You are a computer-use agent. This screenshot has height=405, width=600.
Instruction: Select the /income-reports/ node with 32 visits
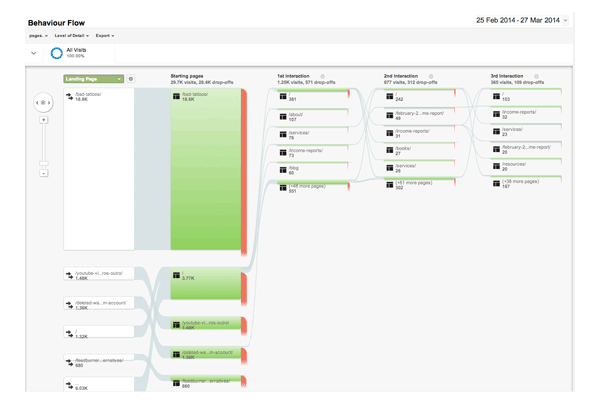point(526,114)
